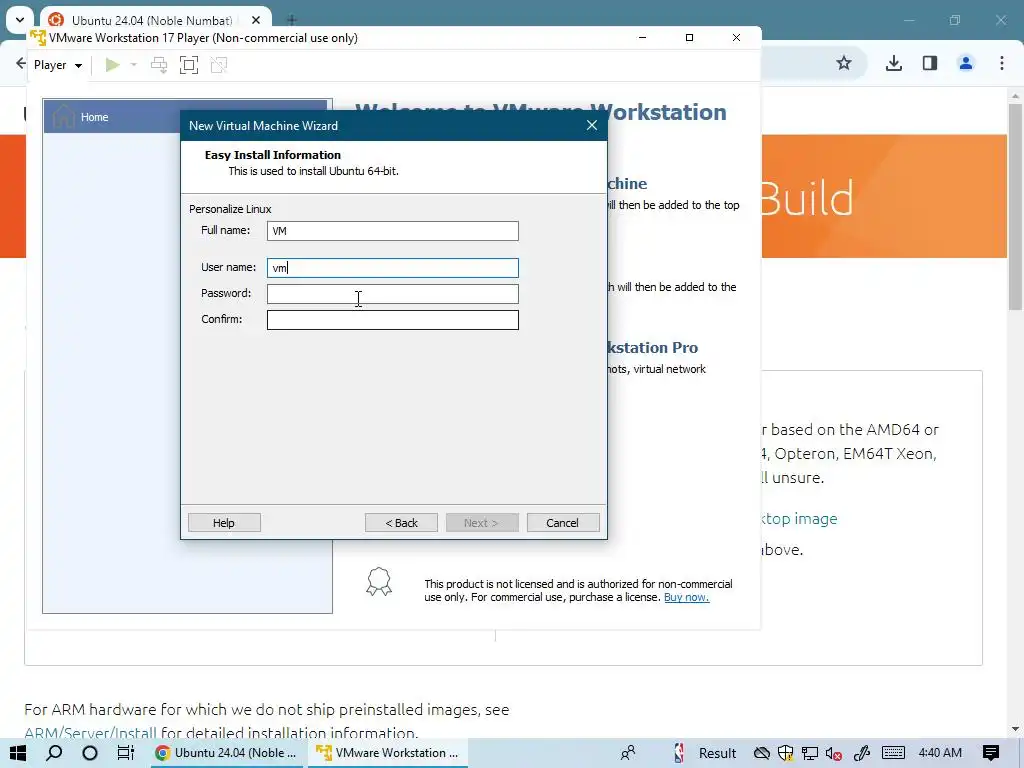This screenshot has height=768, width=1024.
Task: Switch to VMware Workstation taskbar button
Action: [x=388, y=753]
